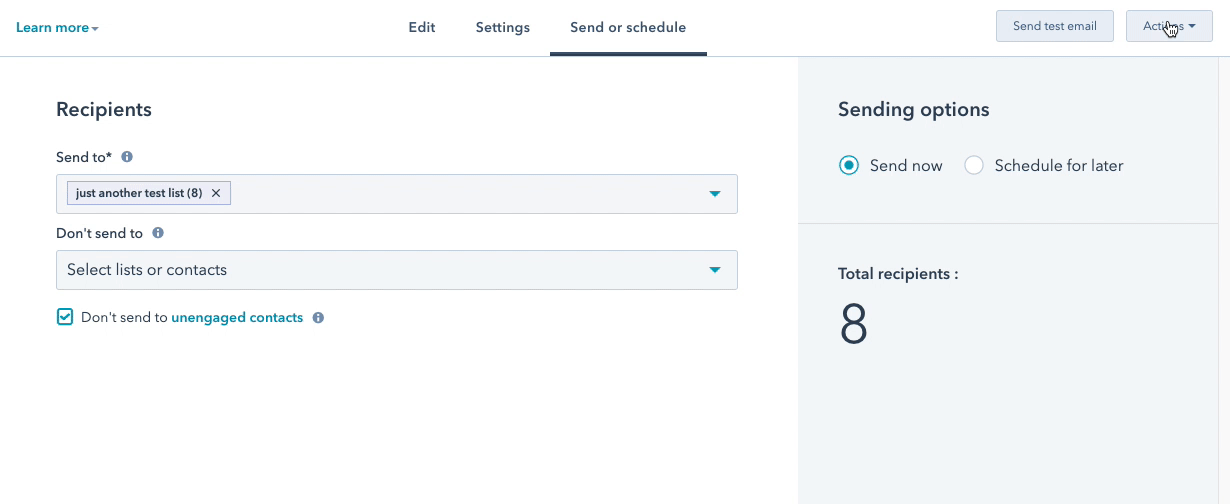The height and width of the screenshot is (504, 1230).
Task: Open the Actions dropdown menu
Action: coord(1169,27)
